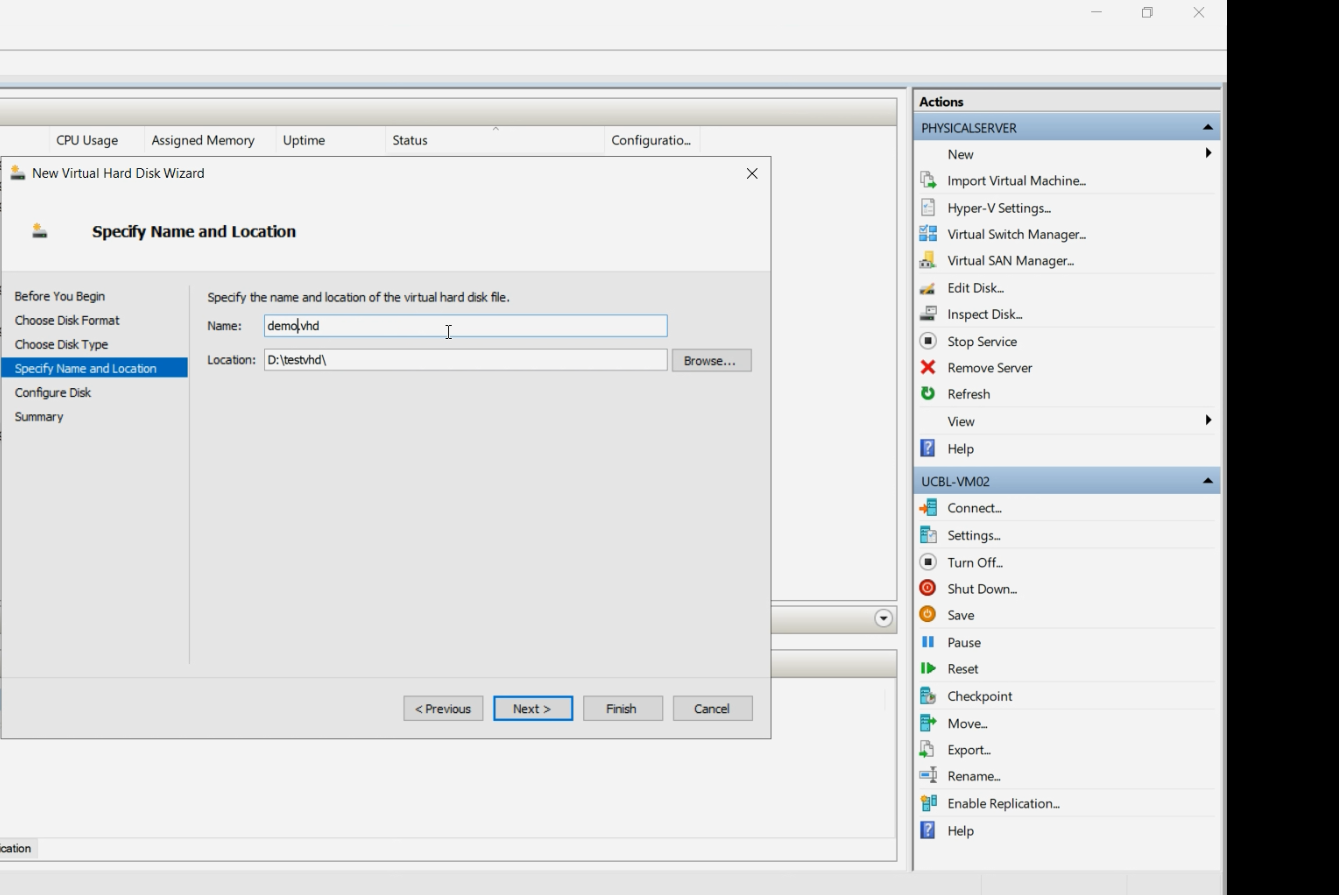The image size is (1339, 895).
Task: Click the wizard title bar disk icon
Action: pos(17,173)
